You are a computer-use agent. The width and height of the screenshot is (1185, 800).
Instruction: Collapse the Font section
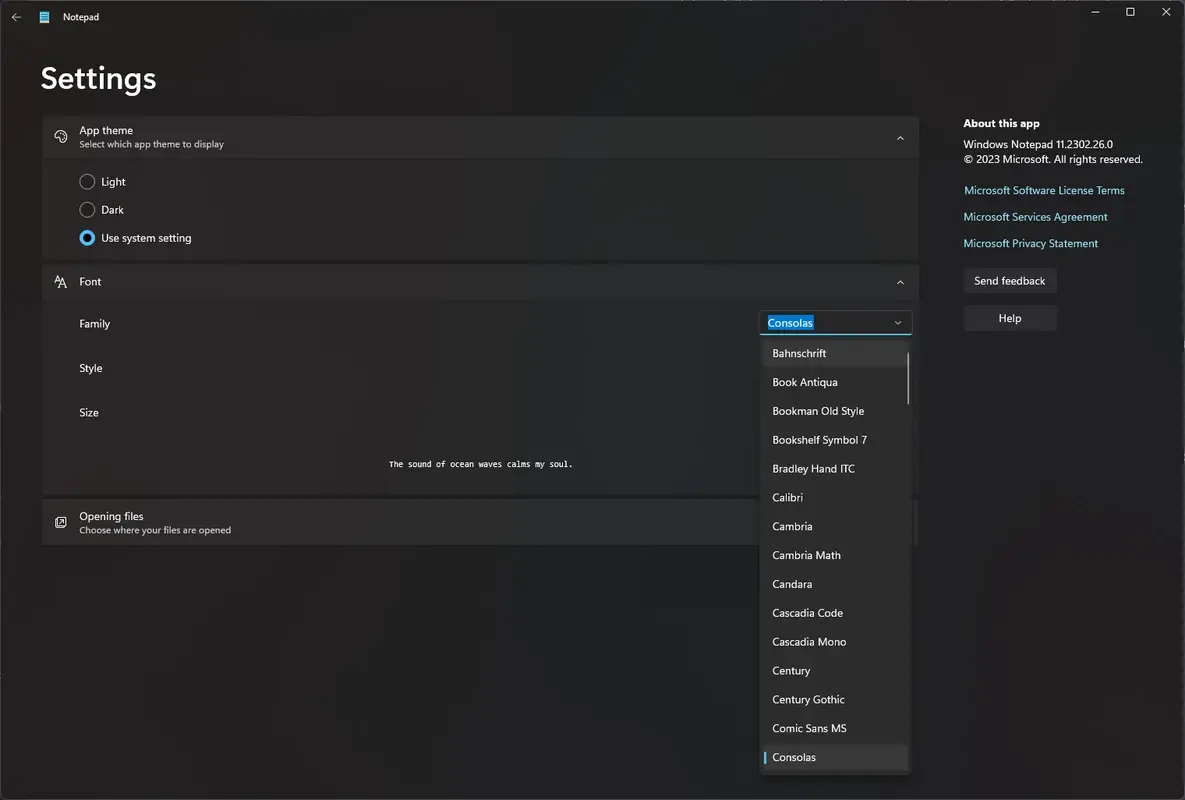pos(899,281)
